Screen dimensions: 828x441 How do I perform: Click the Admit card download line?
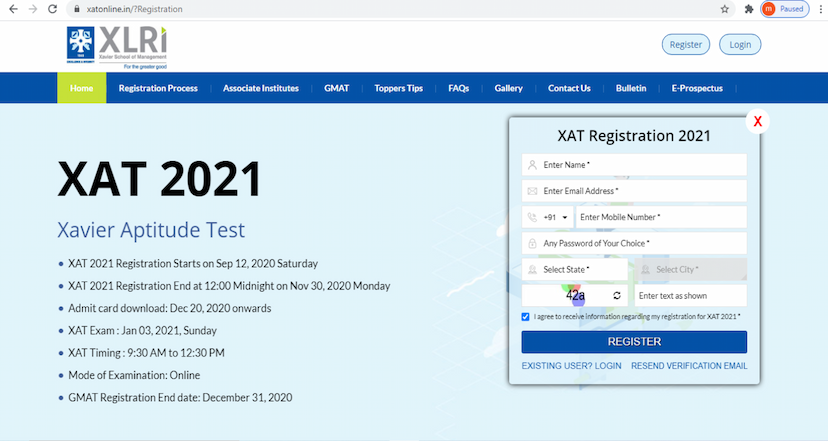[170, 308]
